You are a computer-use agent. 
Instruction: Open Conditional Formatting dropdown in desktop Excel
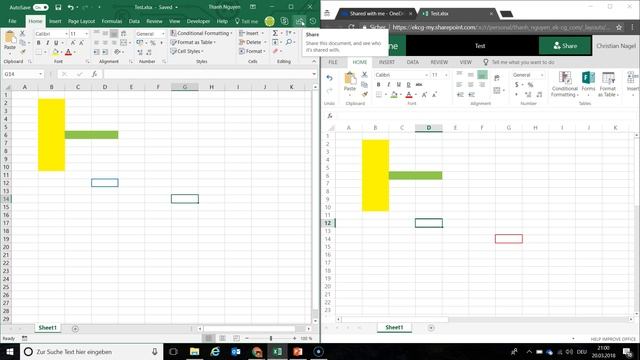tap(201, 33)
